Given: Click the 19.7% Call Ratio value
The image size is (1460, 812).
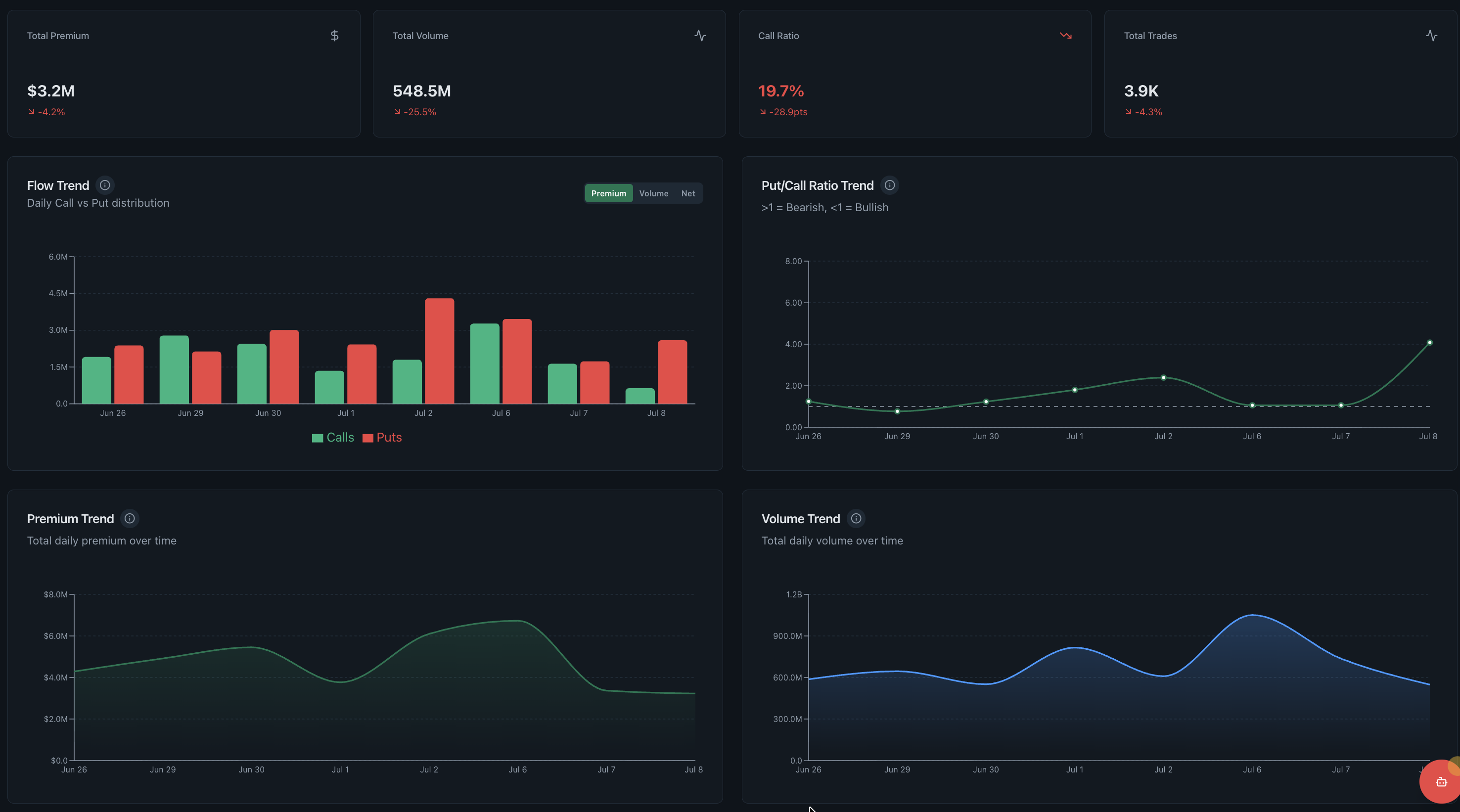Looking at the screenshot, I should [781, 90].
